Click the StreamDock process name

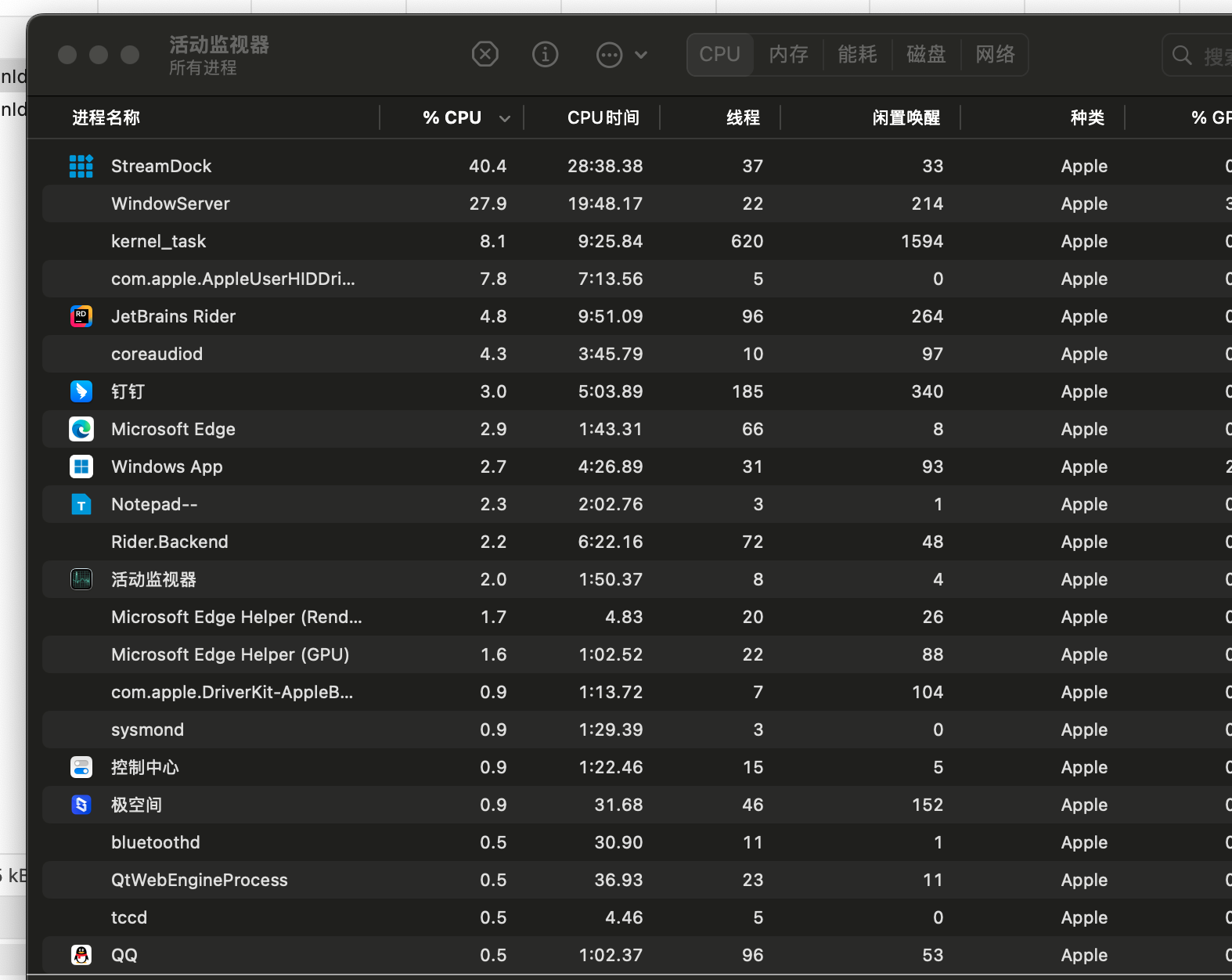coord(161,166)
